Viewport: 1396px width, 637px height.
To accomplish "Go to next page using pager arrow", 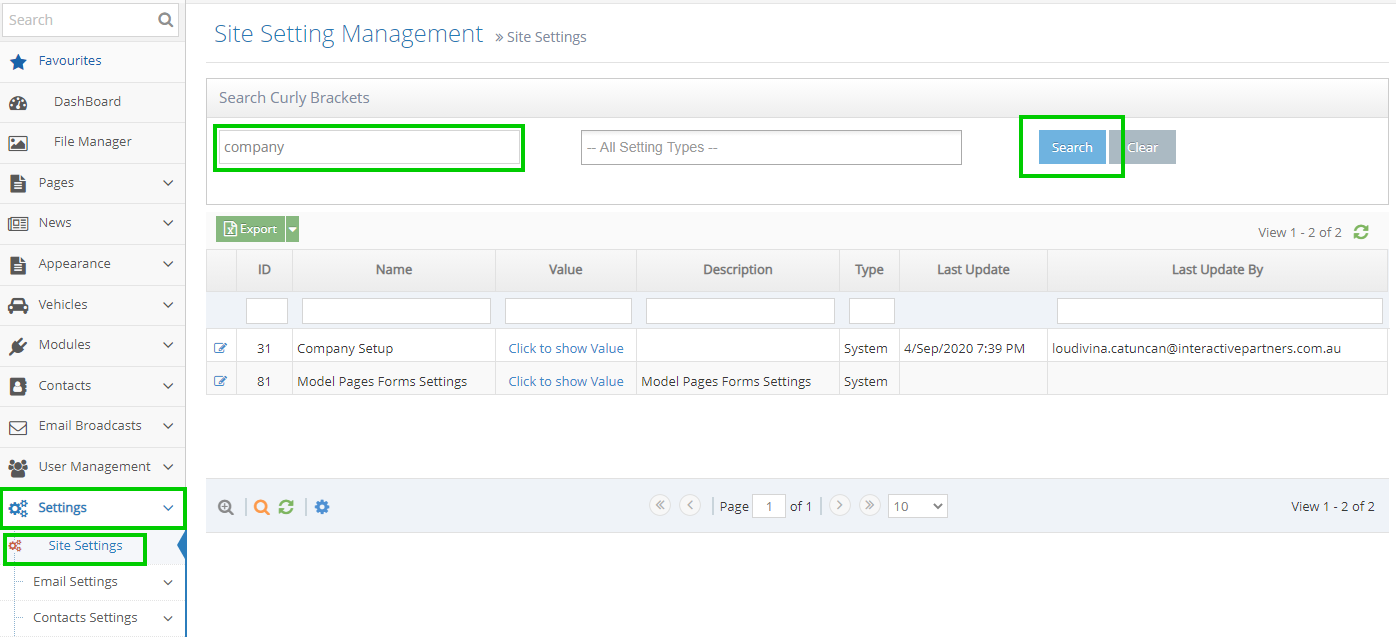I will pyautogui.click(x=840, y=506).
